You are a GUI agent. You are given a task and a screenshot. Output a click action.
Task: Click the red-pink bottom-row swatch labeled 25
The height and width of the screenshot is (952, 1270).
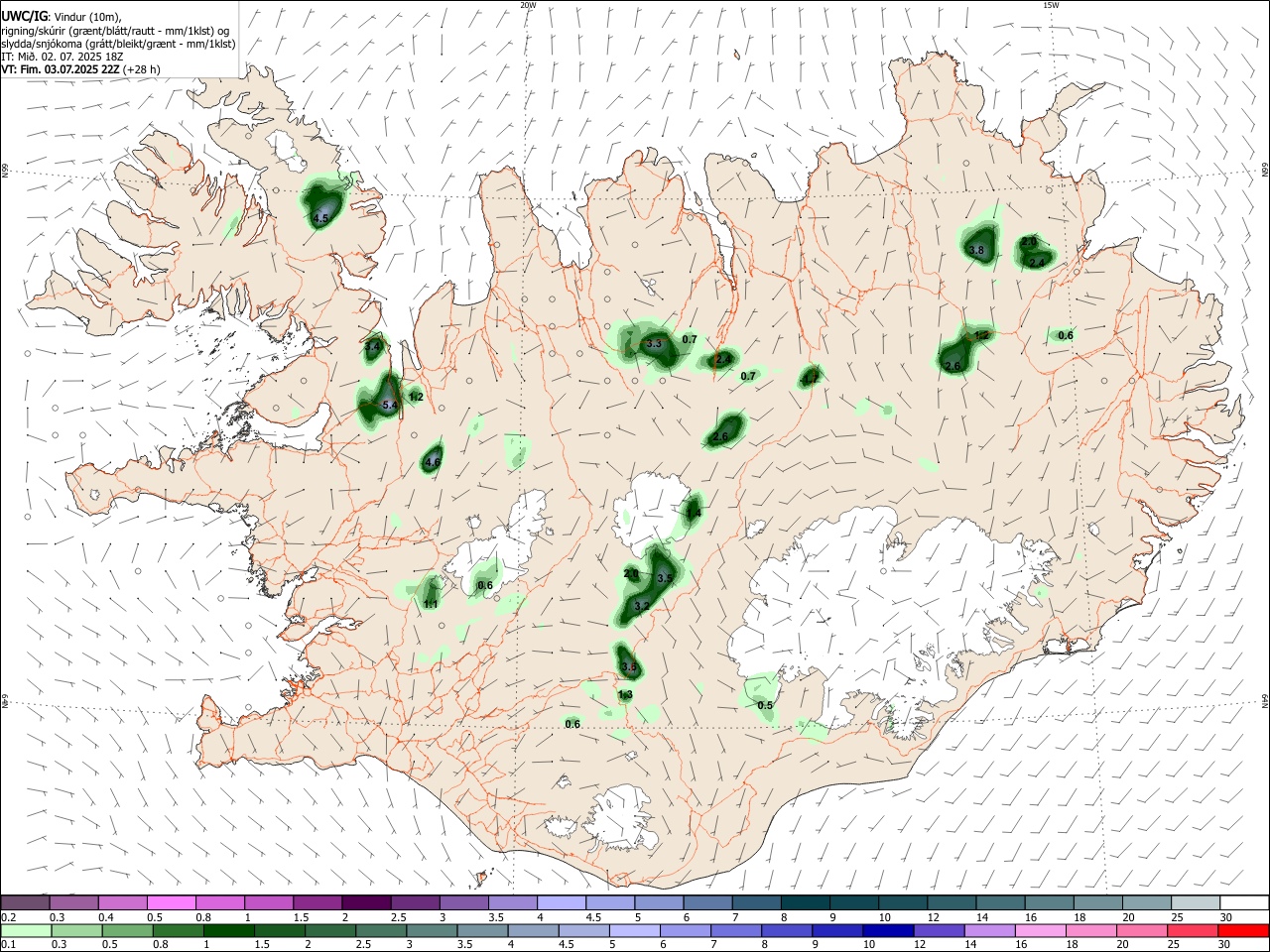1192,930
